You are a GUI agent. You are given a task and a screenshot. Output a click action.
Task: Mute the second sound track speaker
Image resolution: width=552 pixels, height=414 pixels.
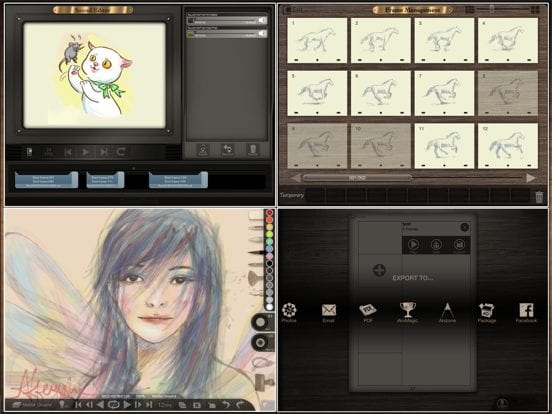263,33
